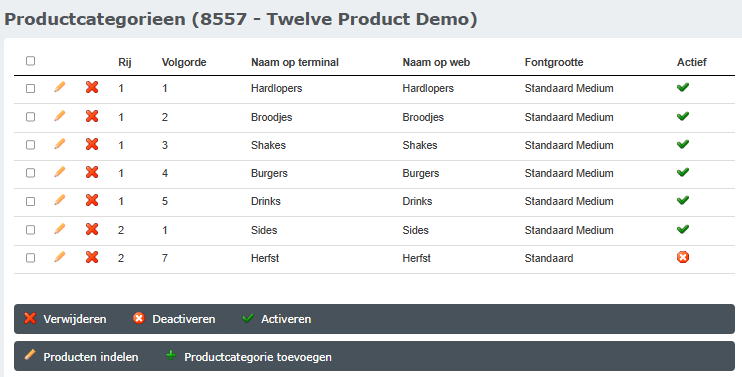Click the inactive status icon for Herfst

pos(683,257)
